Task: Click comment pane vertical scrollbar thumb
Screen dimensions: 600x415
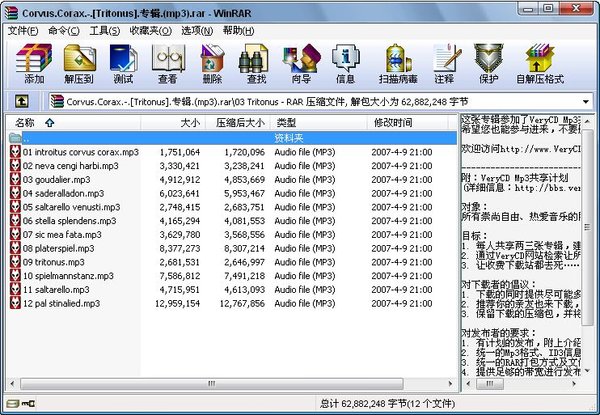Action: pyautogui.click(x=587, y=227)
